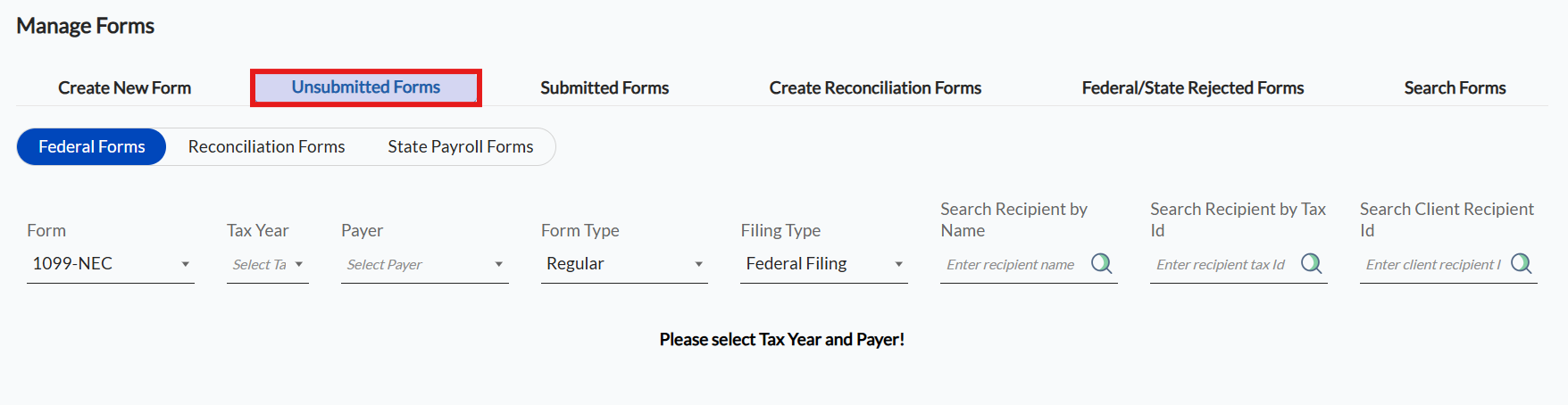Select the Unsubmitted Forms tab

365,87
